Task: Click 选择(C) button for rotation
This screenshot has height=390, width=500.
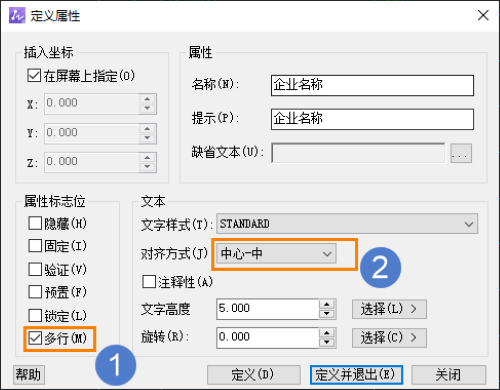Action: [x=389, y=338]
